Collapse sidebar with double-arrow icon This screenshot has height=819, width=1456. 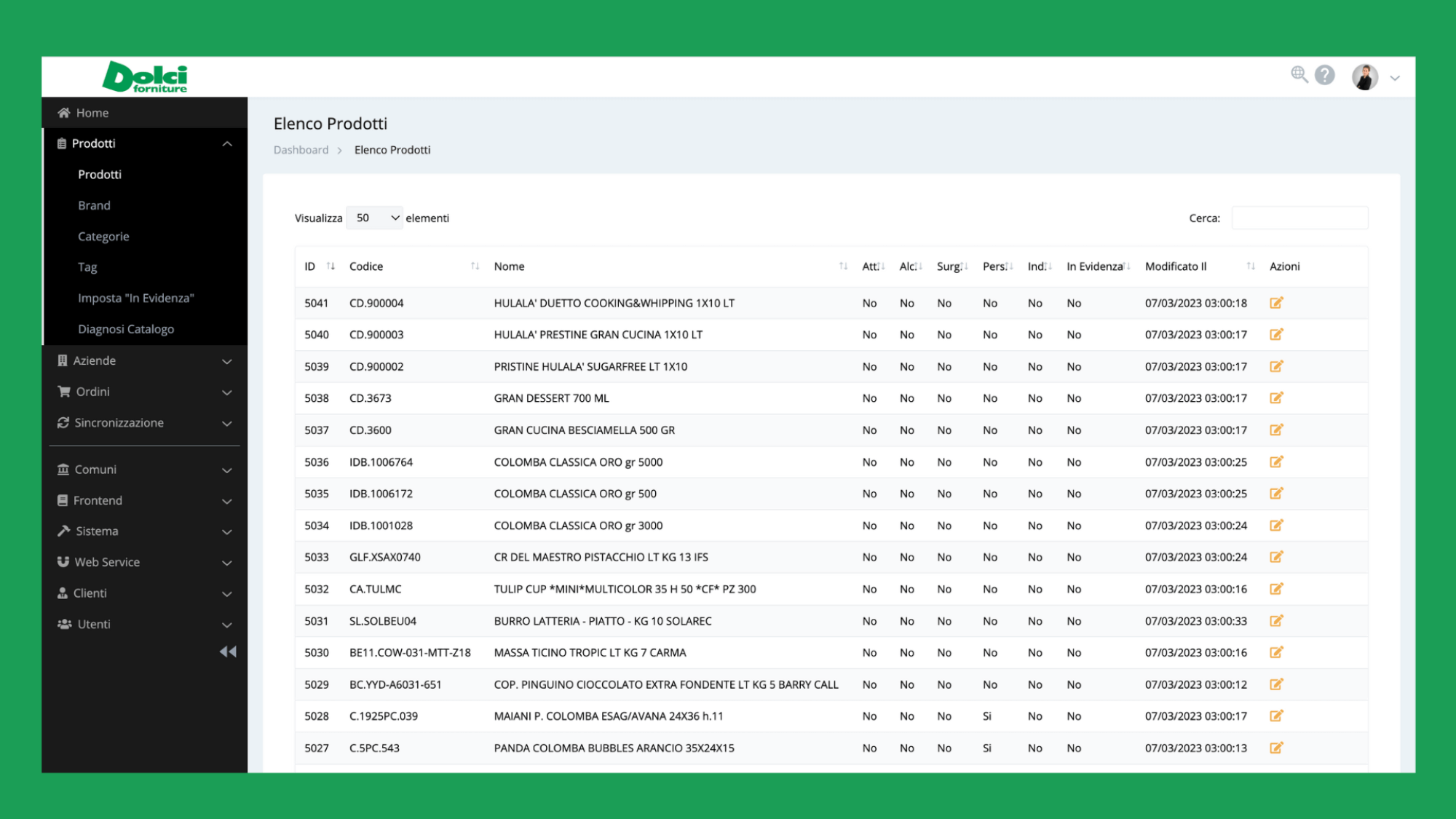228,652
